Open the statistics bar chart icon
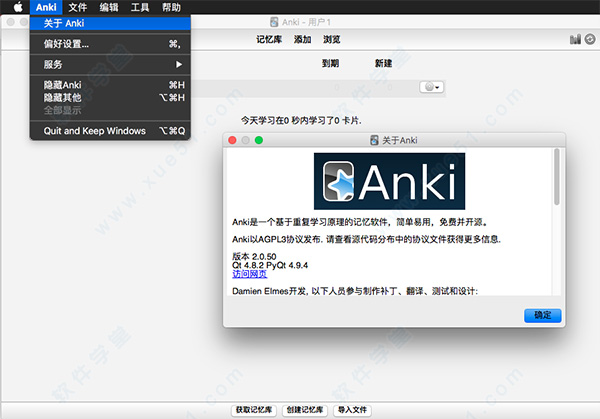600x419 pixels. (x=575, y=39)
